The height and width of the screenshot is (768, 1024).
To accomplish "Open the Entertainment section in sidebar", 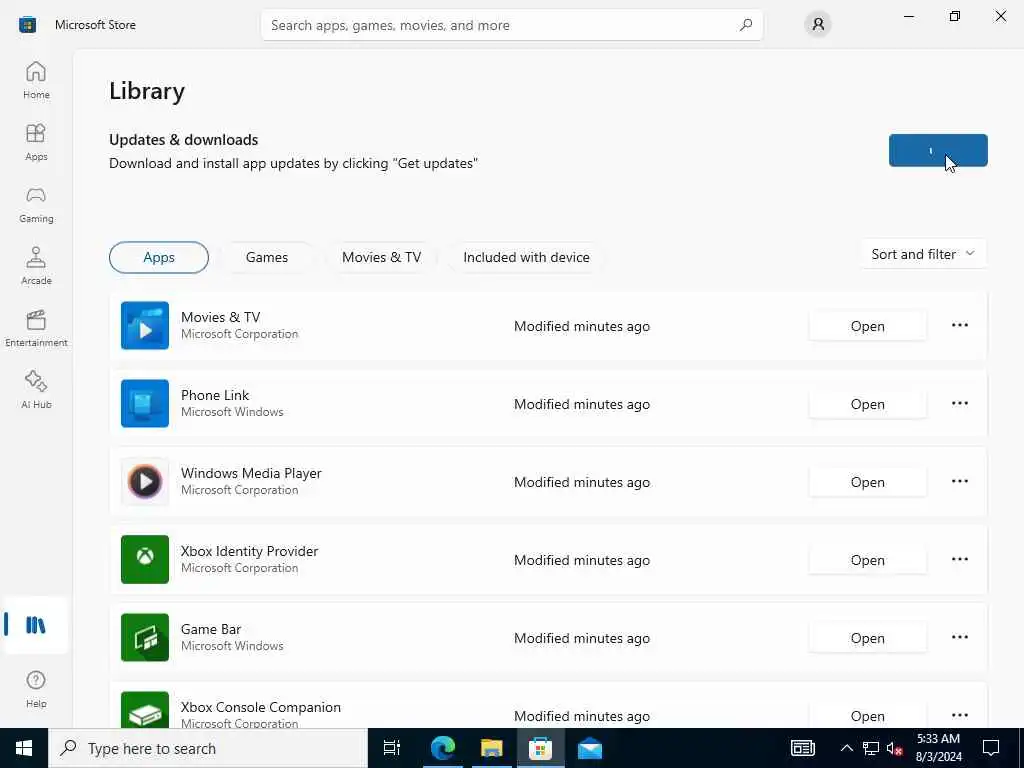I will point(36,328).
